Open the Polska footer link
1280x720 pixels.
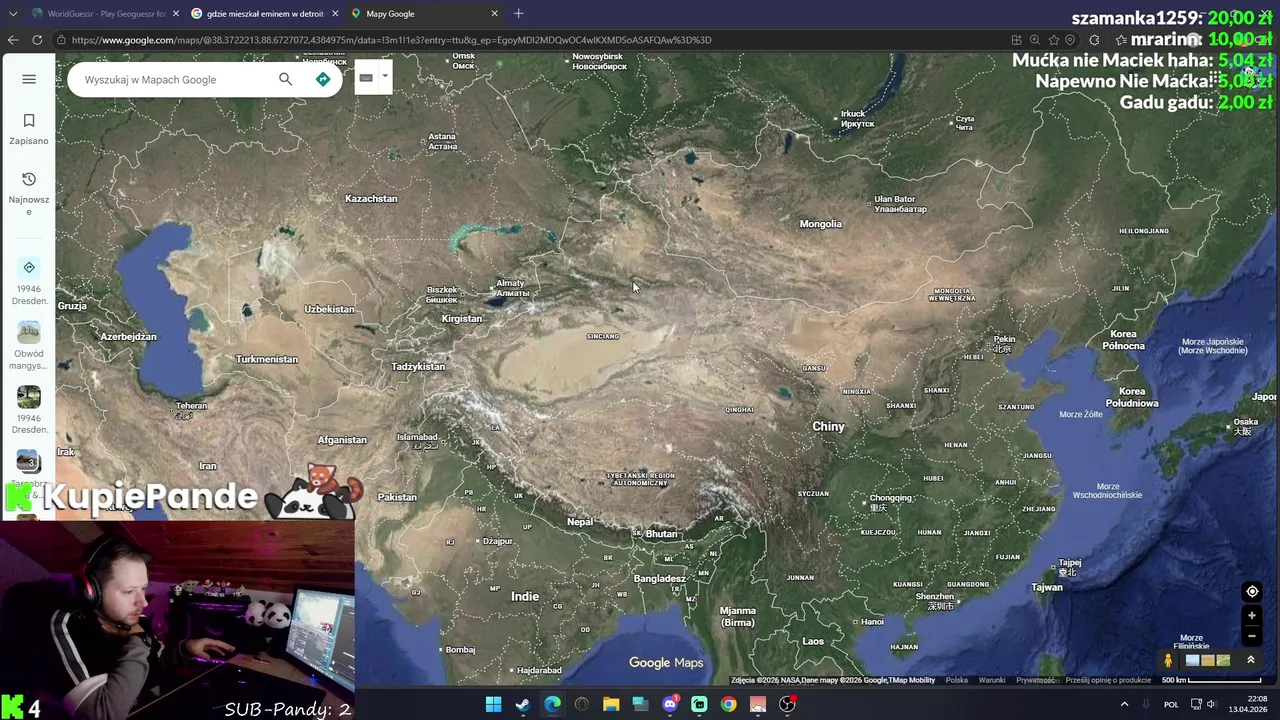[956, 680]
